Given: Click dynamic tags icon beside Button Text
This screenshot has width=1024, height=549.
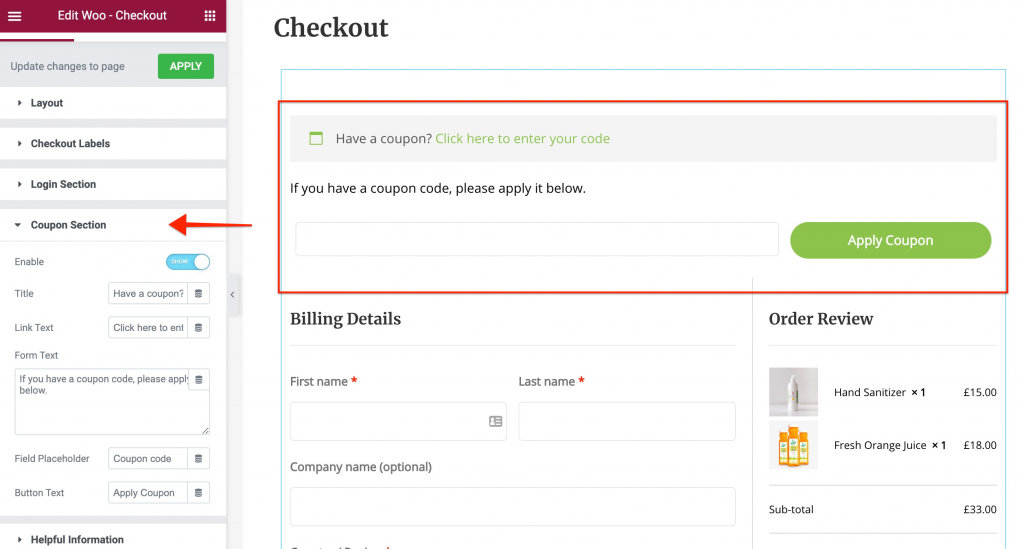Looking at the screenshot, I should (x=199, y=493).
